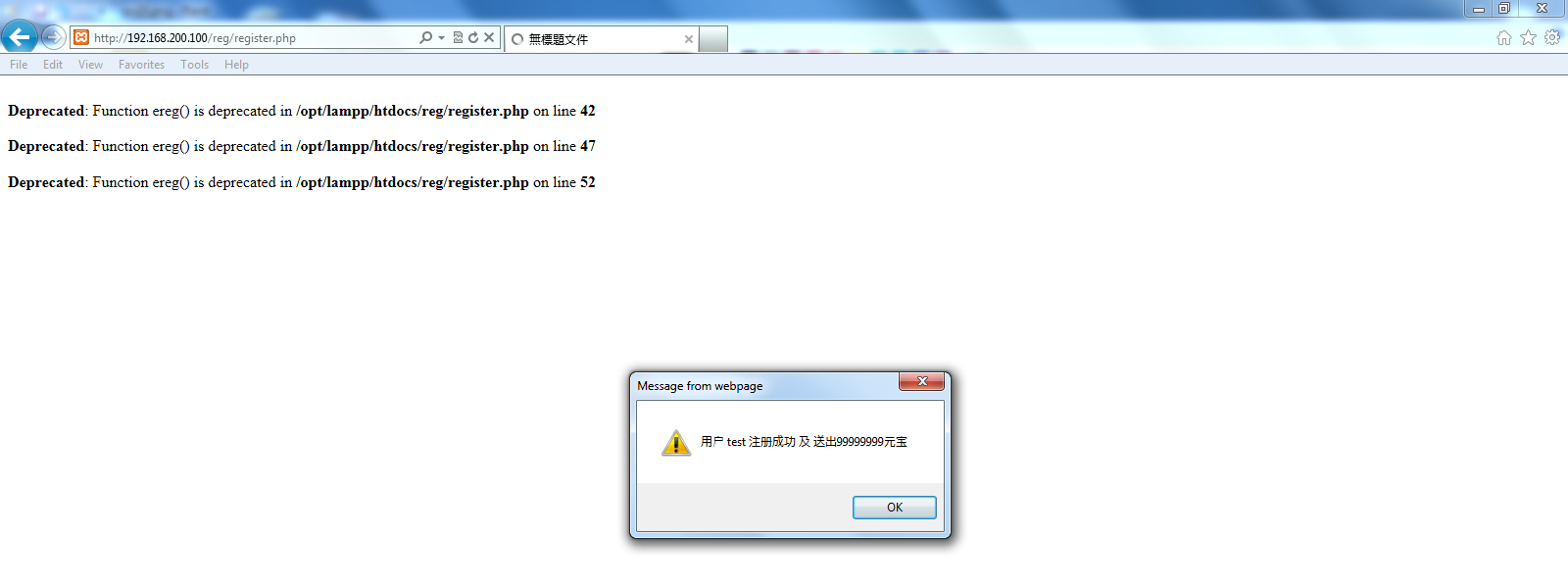Go to the Home page icon
The height and width of the screenshot is (584, 1568).
pos(1504,37)
